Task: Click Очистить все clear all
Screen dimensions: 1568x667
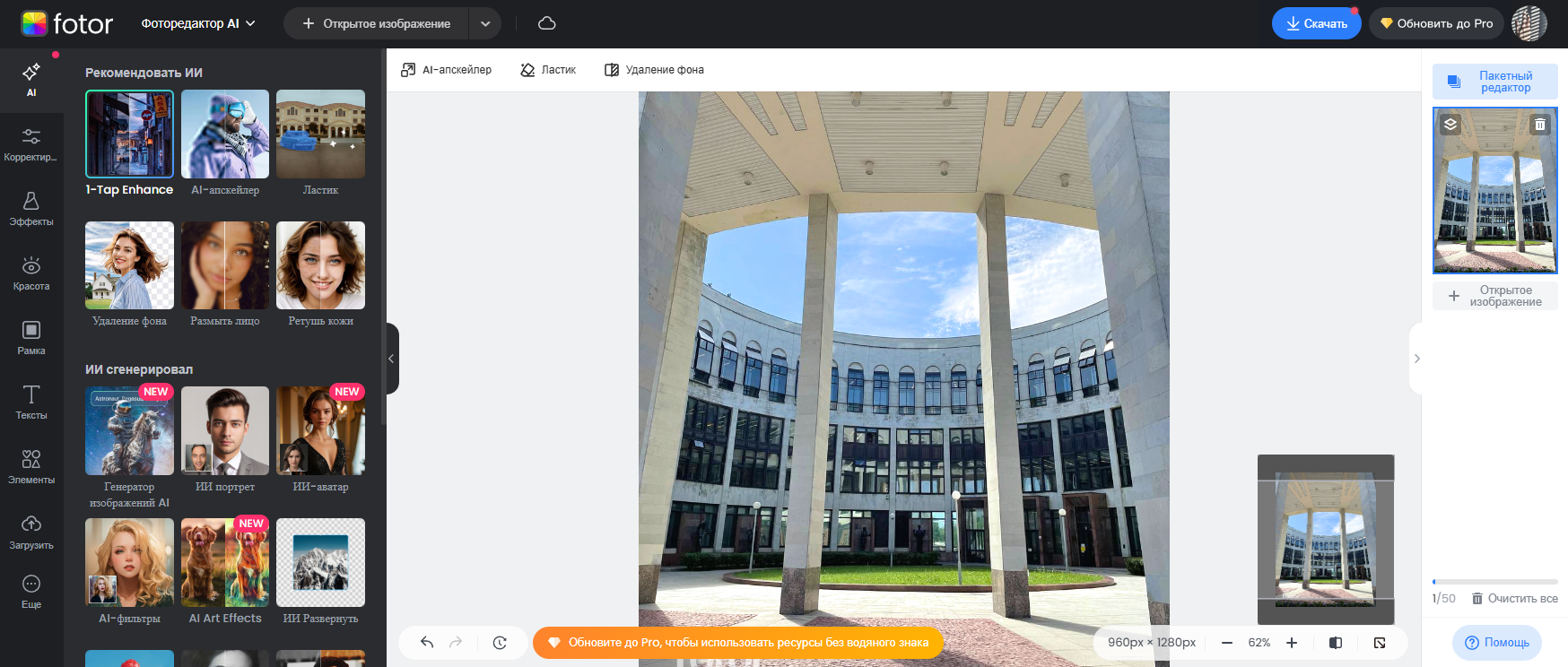Action: [x=1514, y=598]
